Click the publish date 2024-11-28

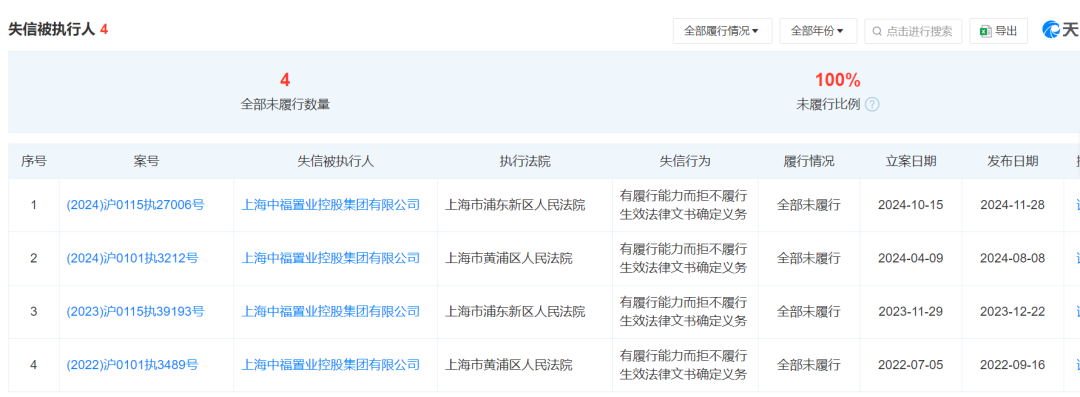pos(1012,205)
